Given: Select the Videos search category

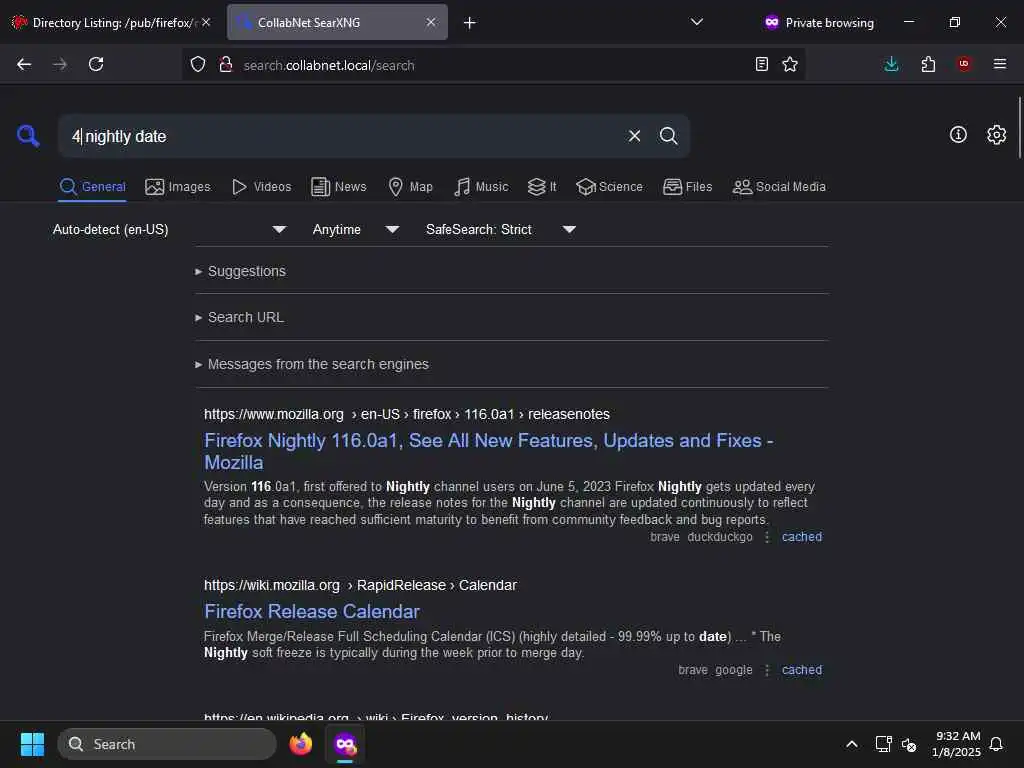Looking at the screenshot, I should click(261, 187).
